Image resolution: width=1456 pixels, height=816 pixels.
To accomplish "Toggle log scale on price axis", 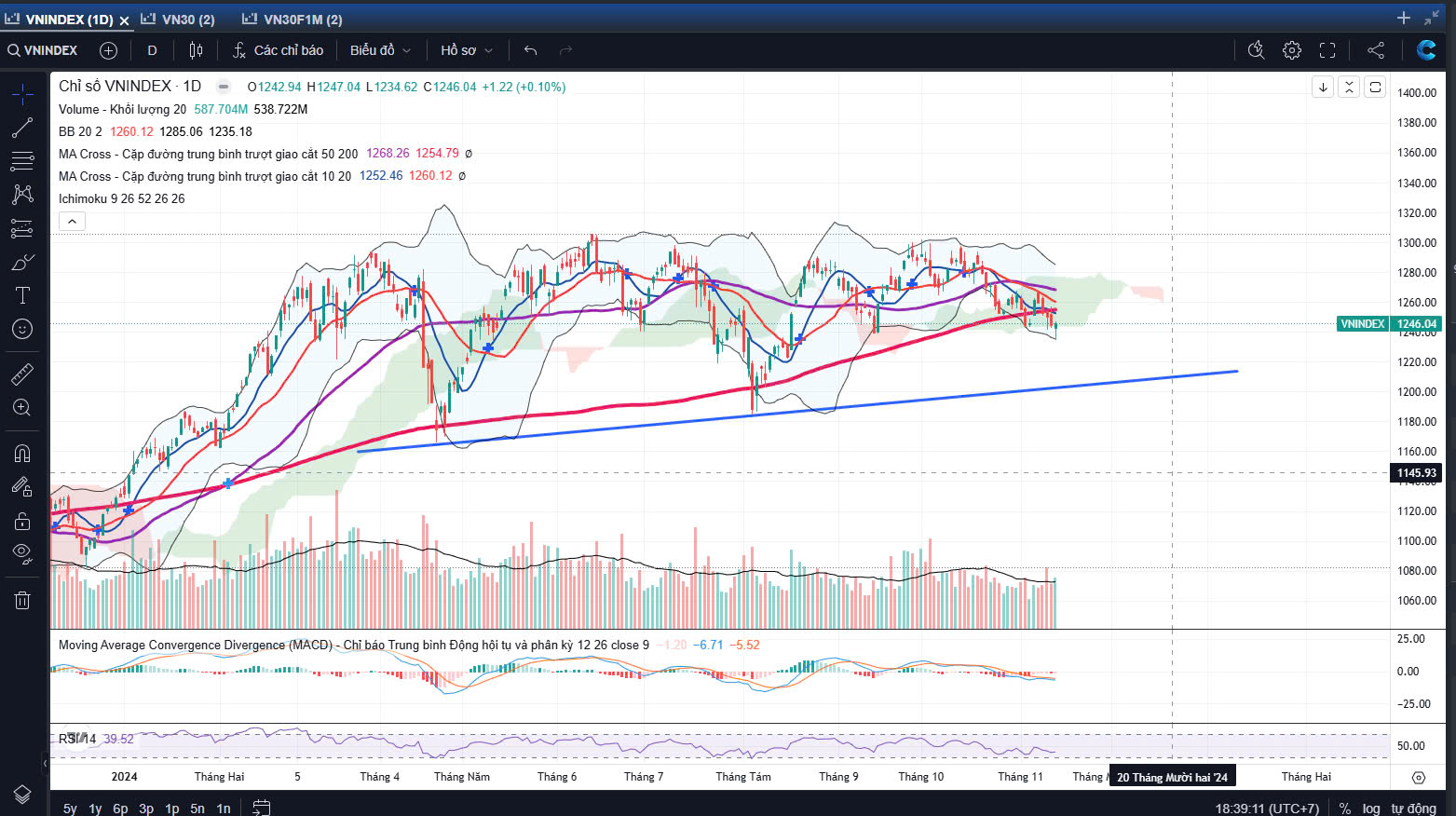I will pyautogui.click(x=1371, y=808).
